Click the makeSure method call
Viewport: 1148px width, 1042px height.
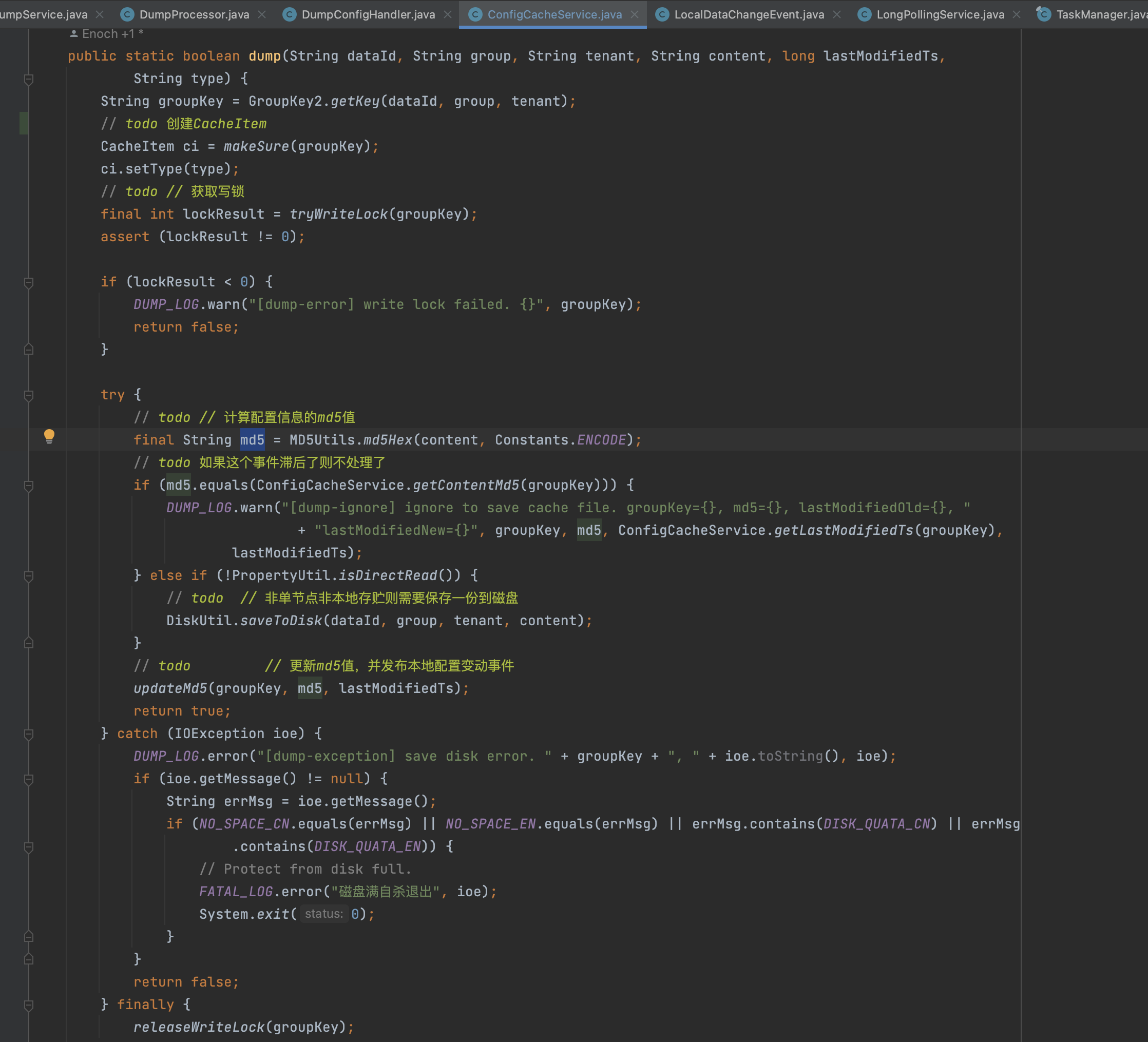pyautogui.click(x=256, y=147)
